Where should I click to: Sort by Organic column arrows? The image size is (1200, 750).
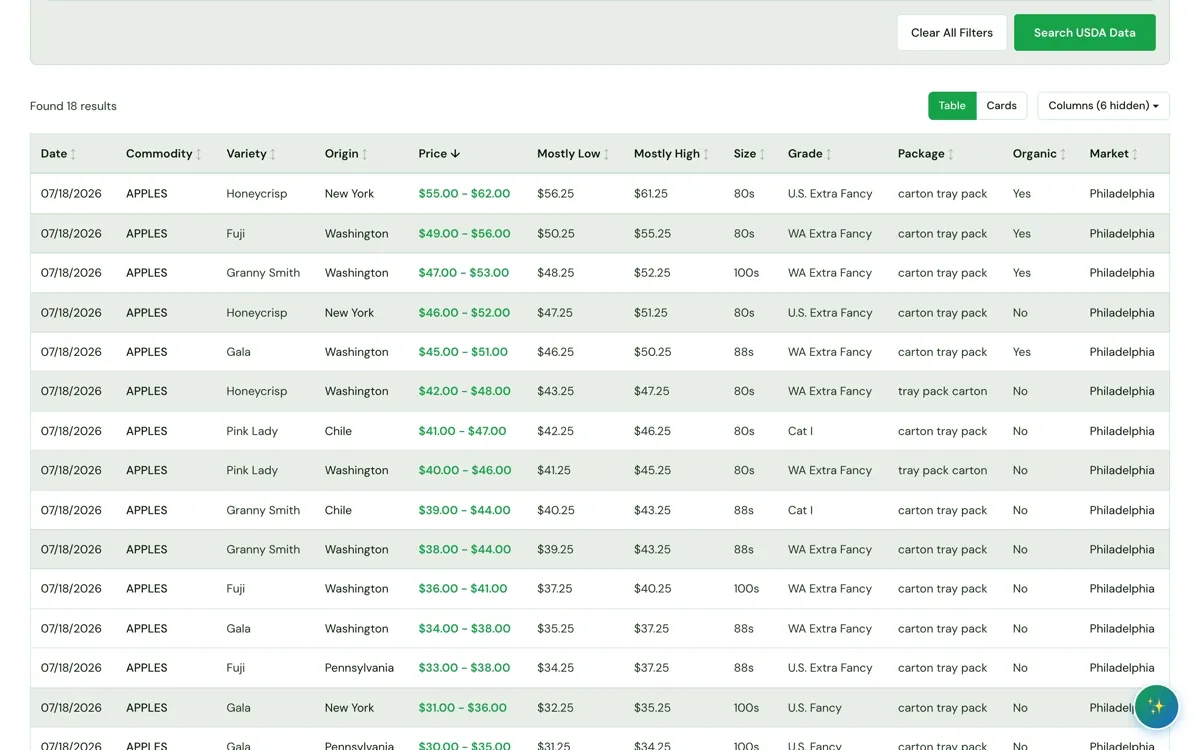pyautogui.click(x=1063, y=154)
